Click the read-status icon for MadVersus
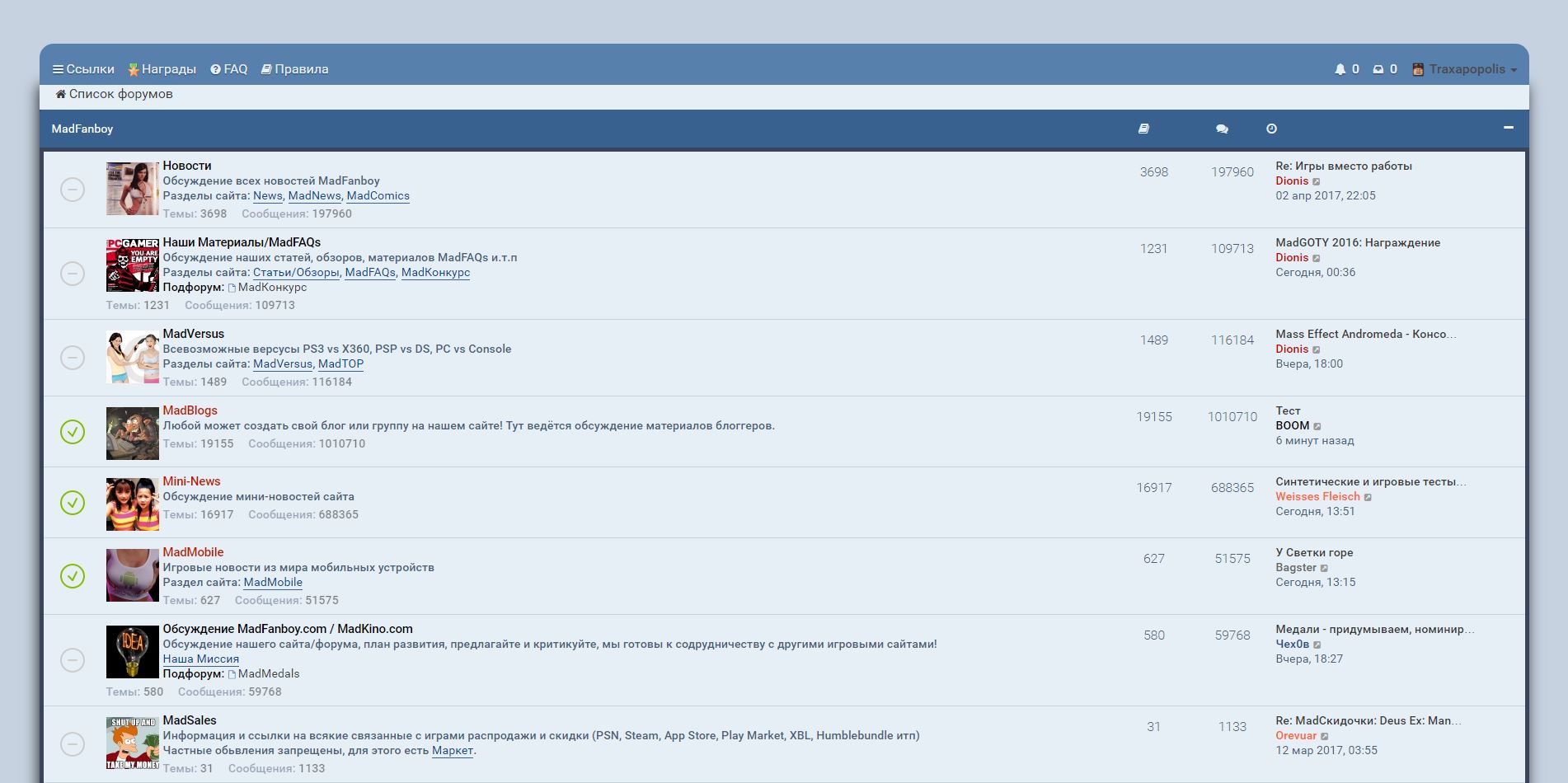1568x783 pixels. click(x=73, y=358)
